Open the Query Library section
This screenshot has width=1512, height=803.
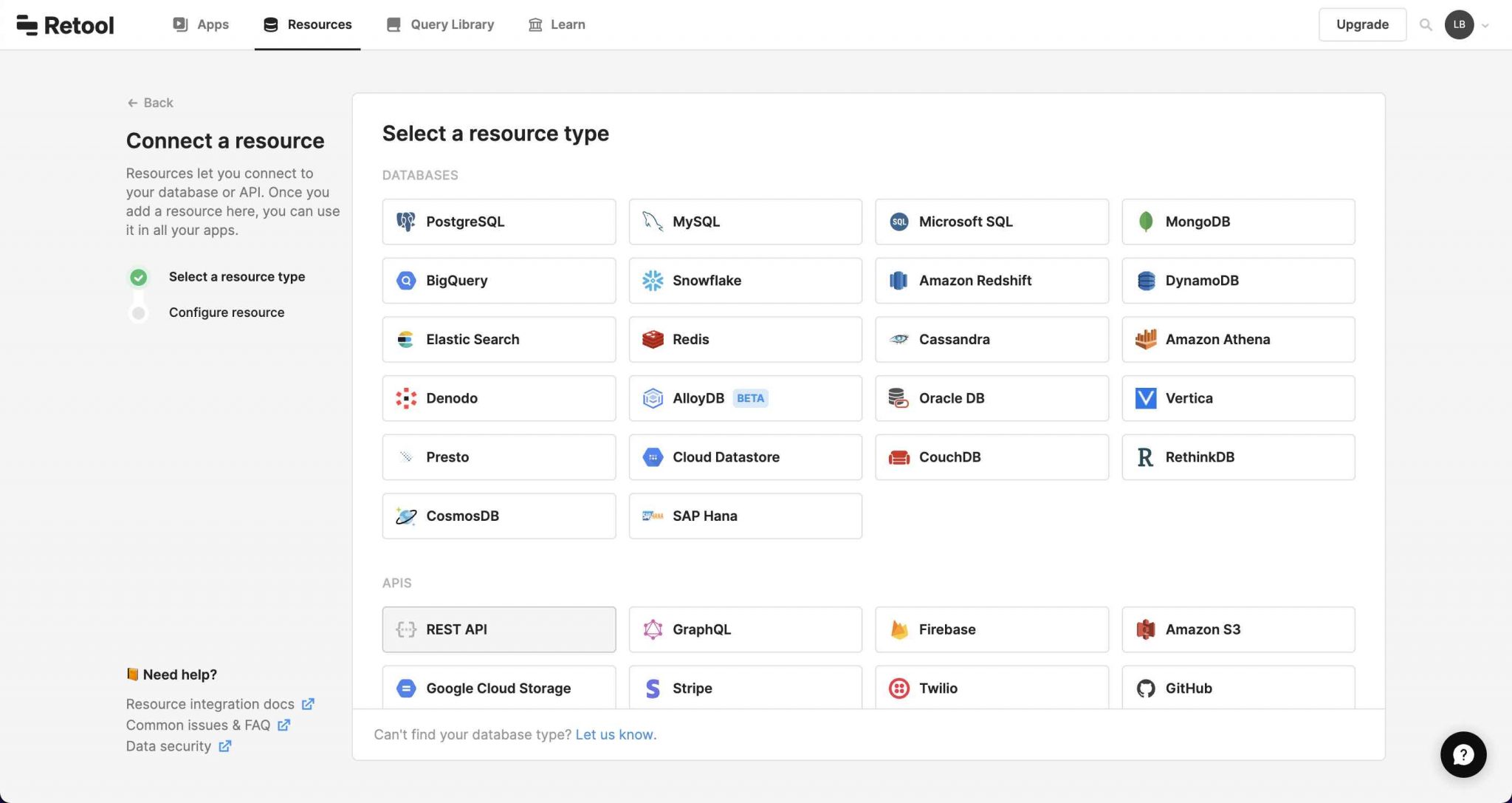pyautogui.click(x=440, y=24)
